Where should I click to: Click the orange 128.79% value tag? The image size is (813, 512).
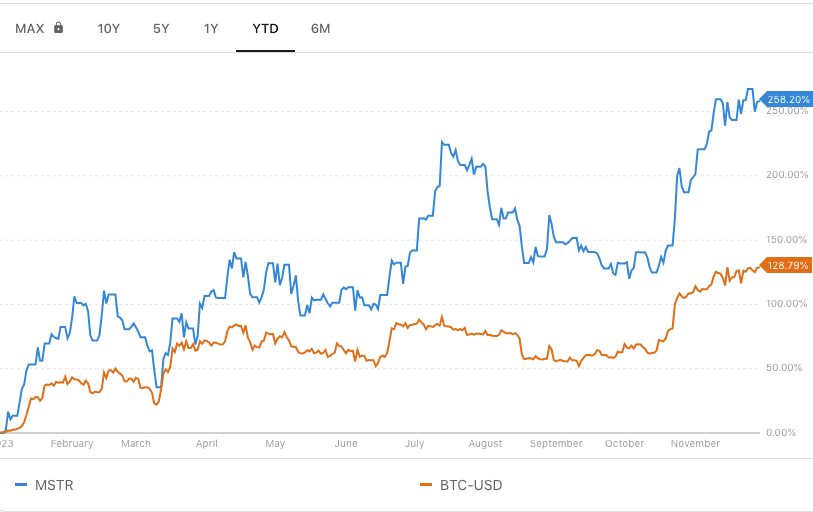[786, 265]
